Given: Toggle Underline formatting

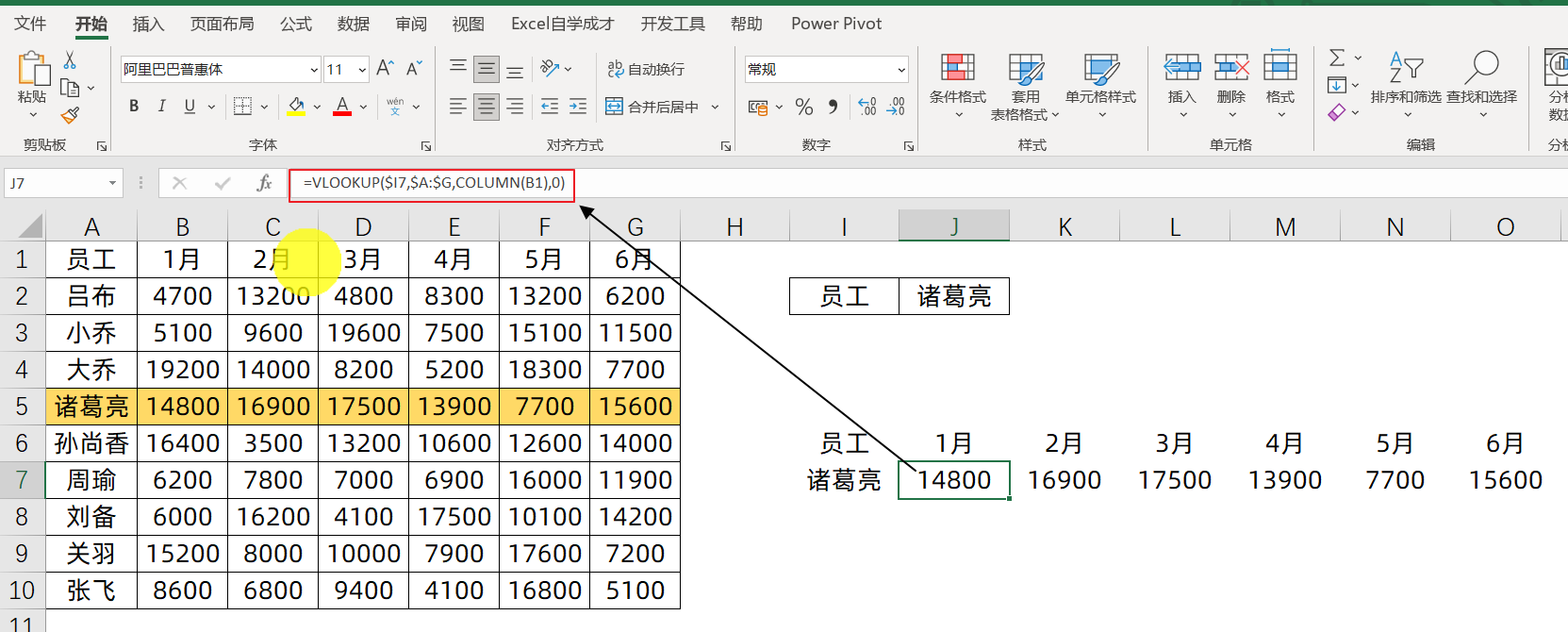Looking at the screenshot, I should tap(190, 106).
